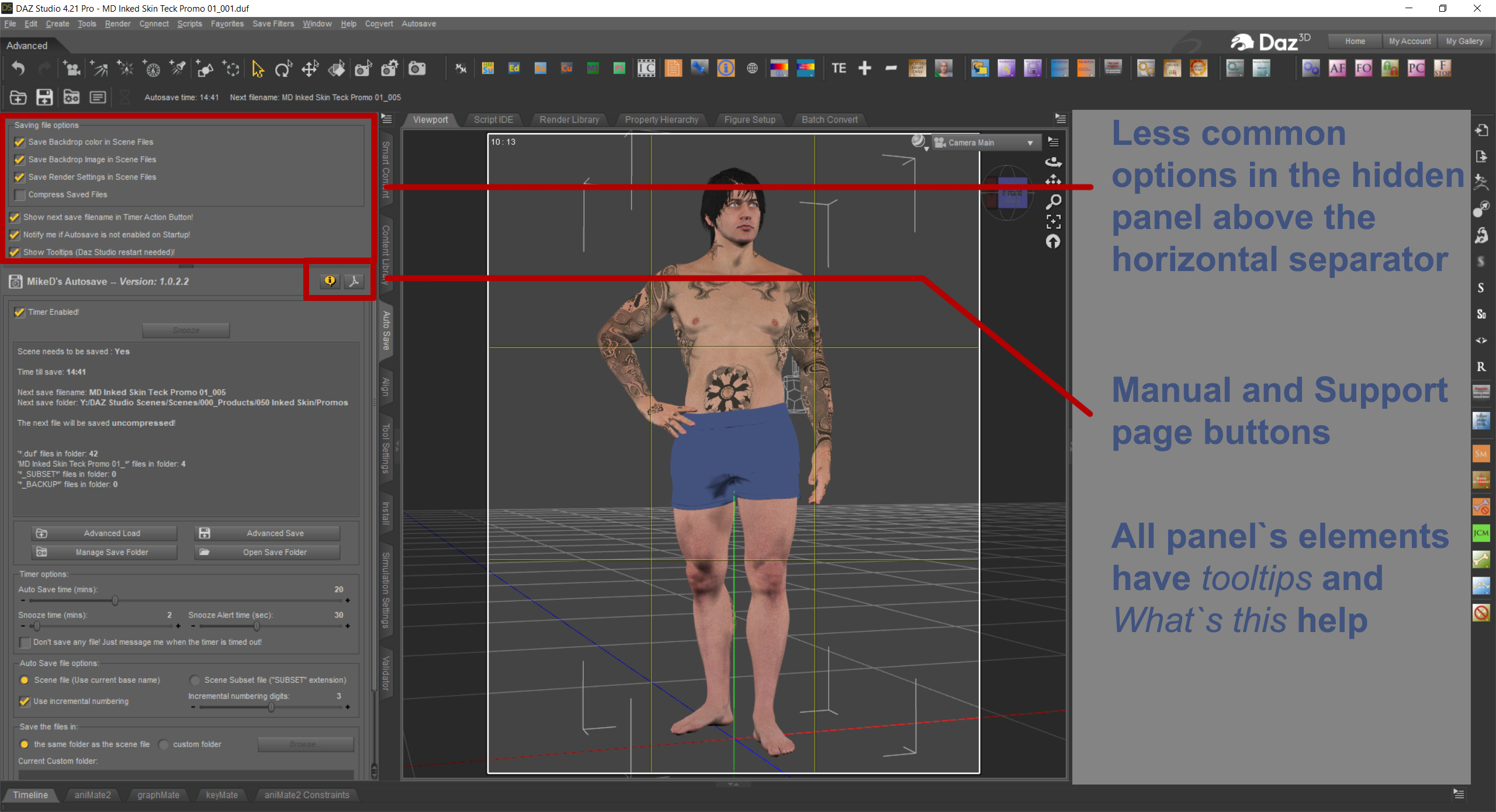This screenshot has height=812, width=1496.
Task: Select Scene Subset file radio option
Action: (195, 680)
